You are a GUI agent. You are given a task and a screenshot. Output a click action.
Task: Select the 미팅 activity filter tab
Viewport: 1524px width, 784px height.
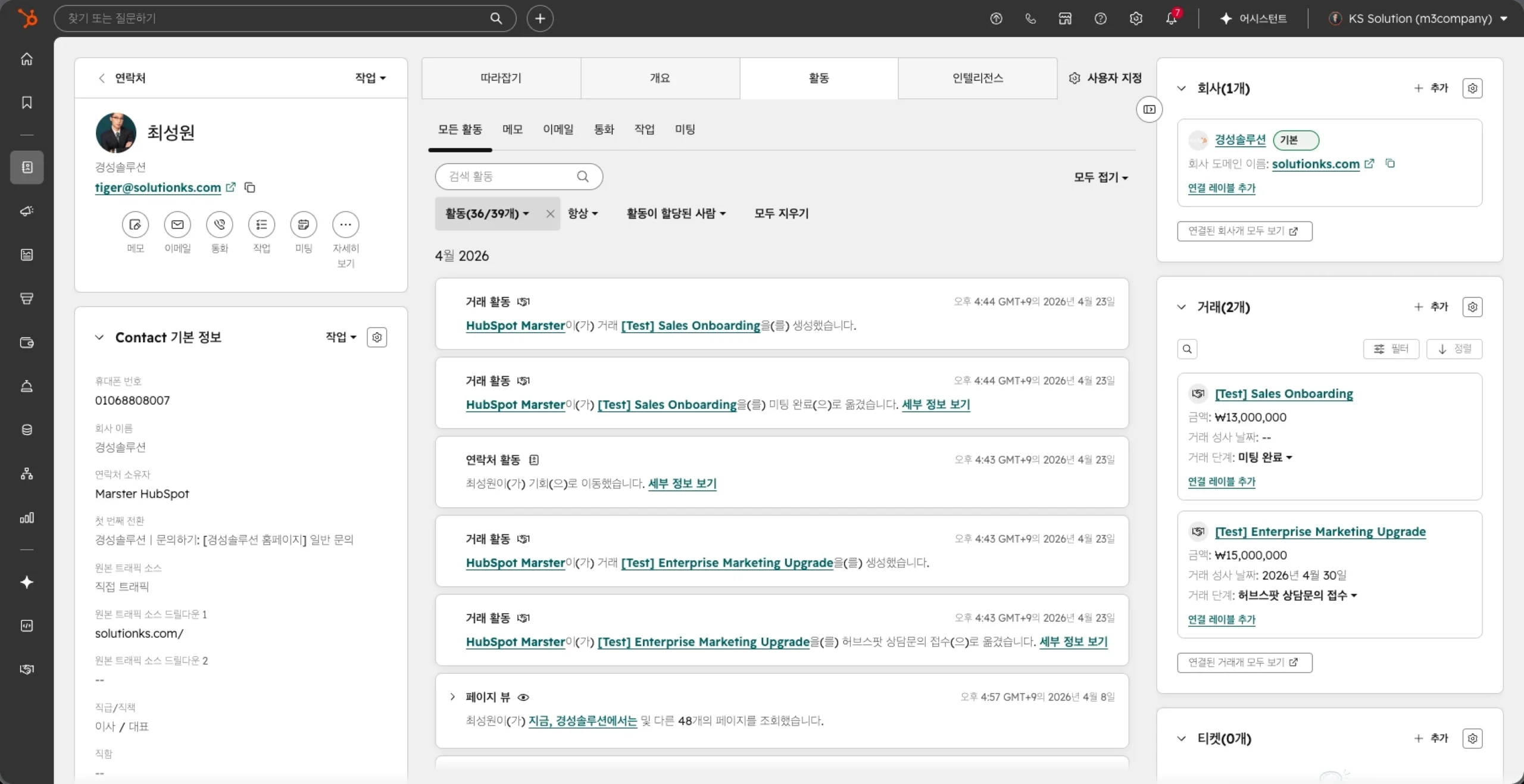pyautogui.click(x=685, y=129)
